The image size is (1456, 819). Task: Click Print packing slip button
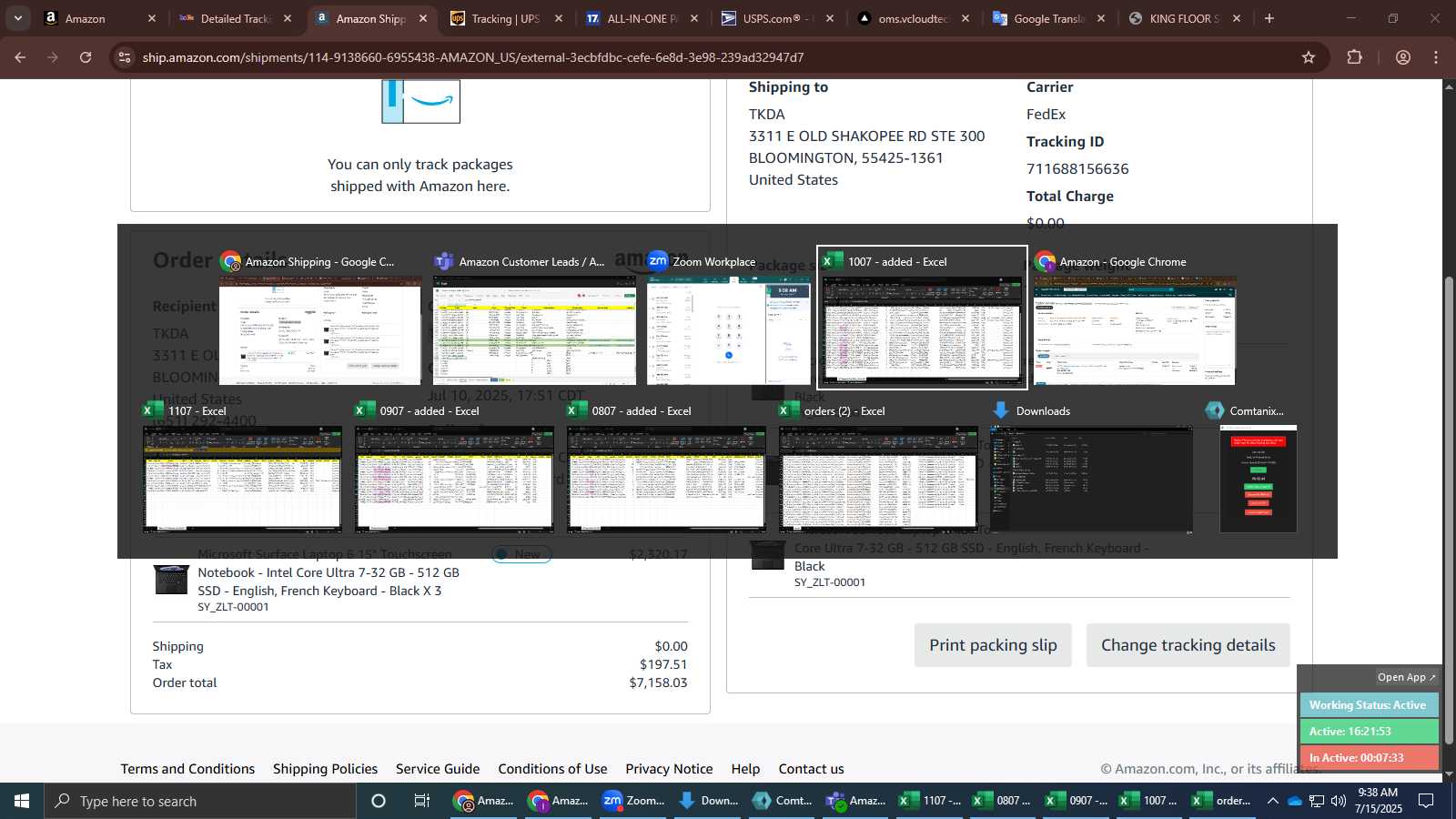click(993, 645)
